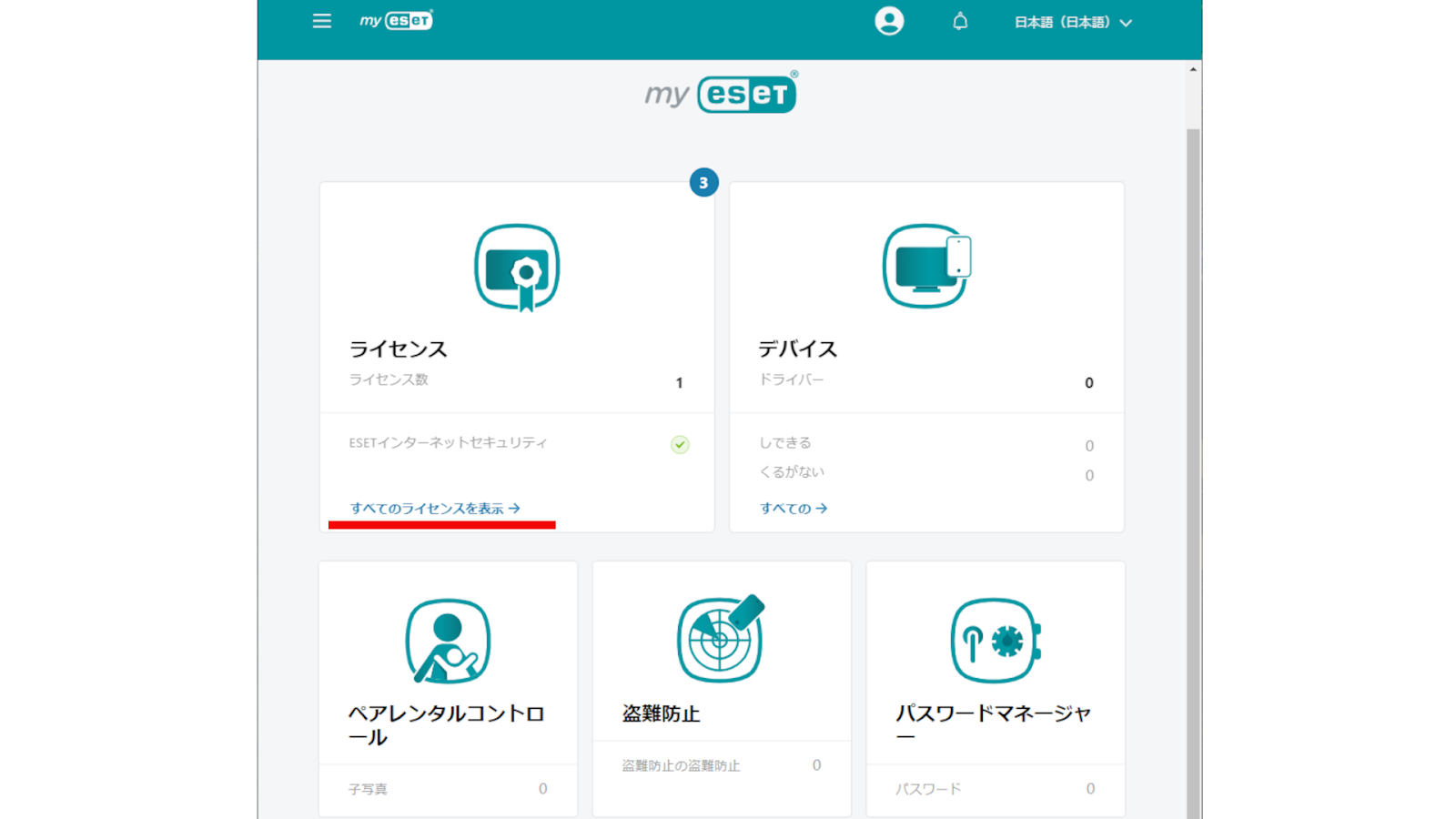Open the notifications bell
The image size is (1456, 819).
point(960,21)
